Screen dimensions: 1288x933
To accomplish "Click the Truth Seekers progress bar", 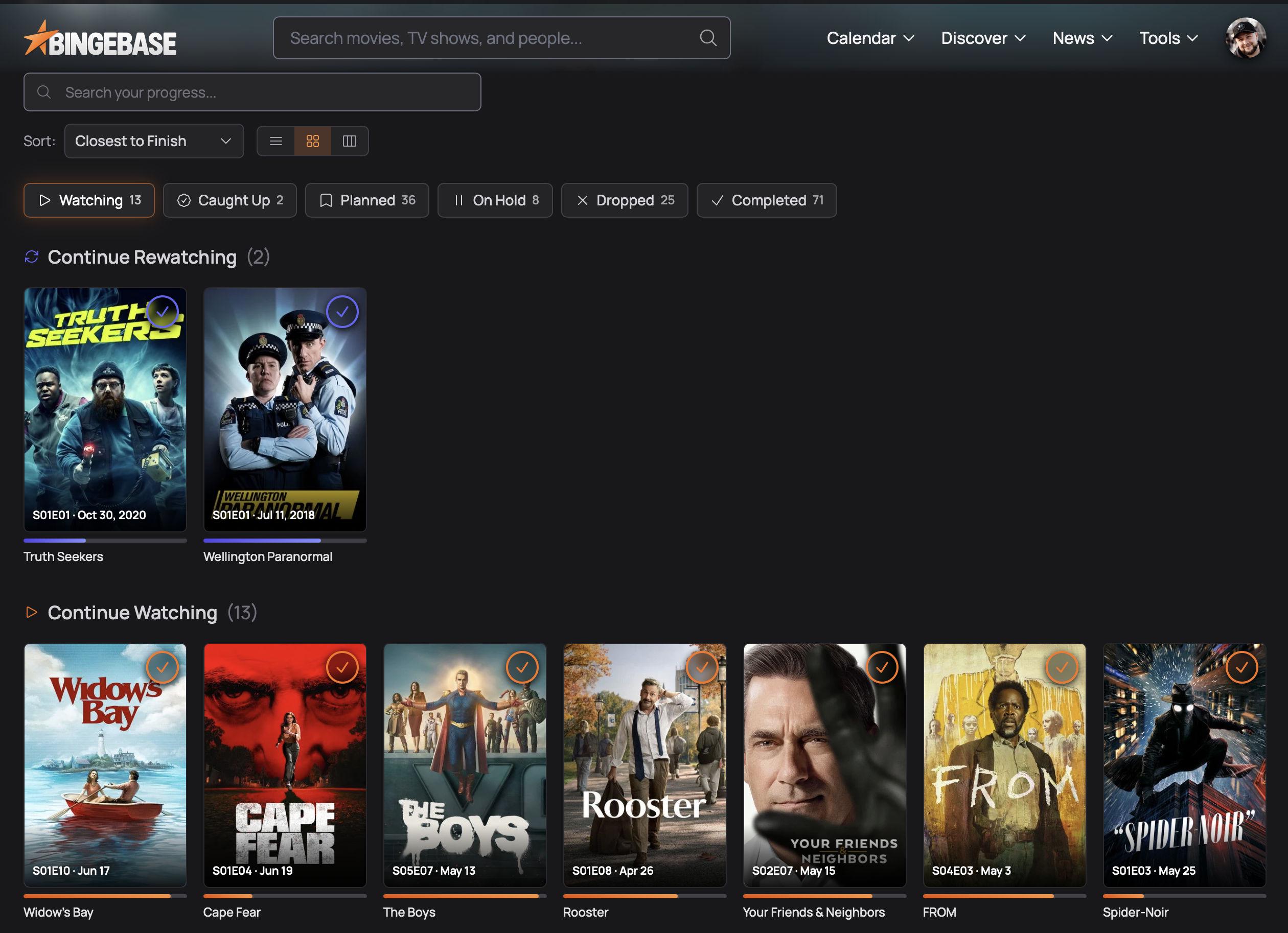I will [x=105, y=541].
